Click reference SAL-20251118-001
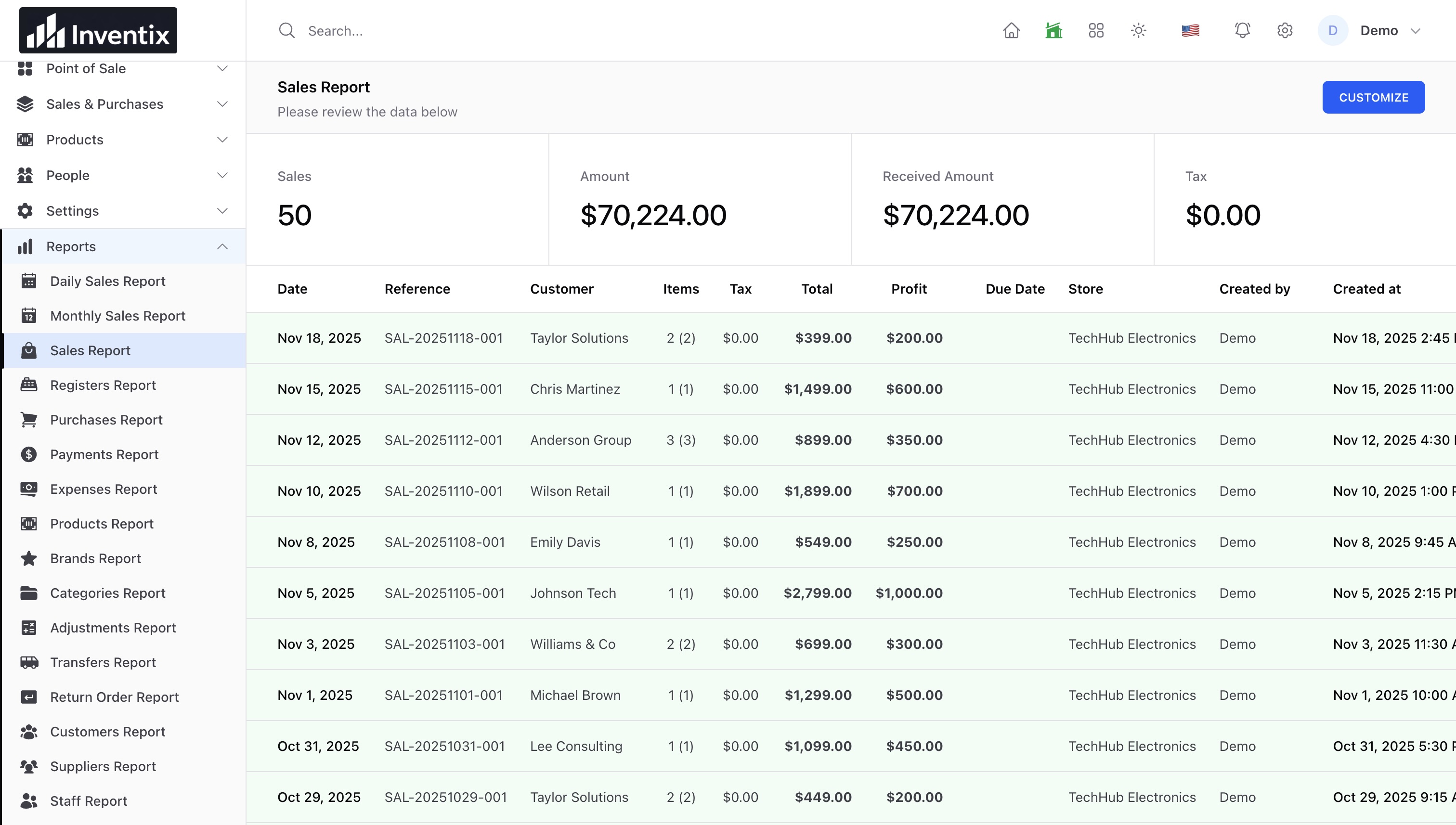 tap(444, 338)
